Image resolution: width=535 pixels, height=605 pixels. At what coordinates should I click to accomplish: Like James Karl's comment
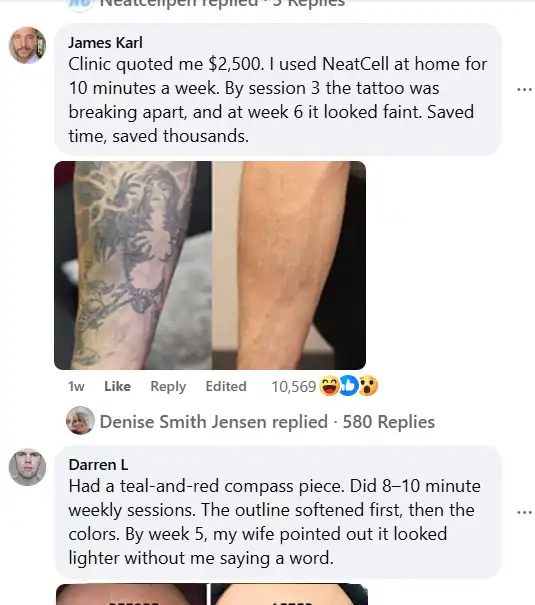click(117, 386)
